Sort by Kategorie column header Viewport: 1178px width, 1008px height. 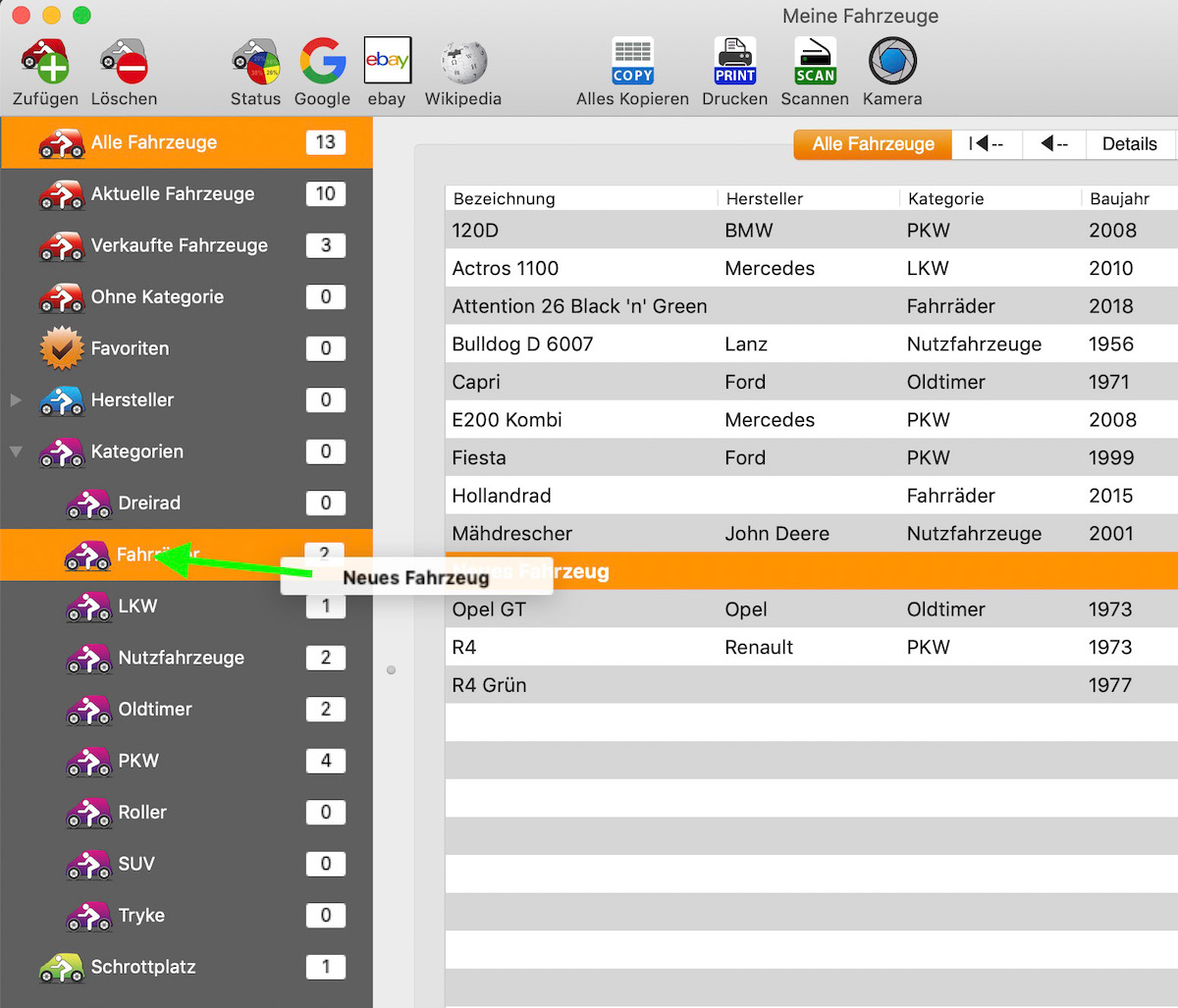coord(991,198)
